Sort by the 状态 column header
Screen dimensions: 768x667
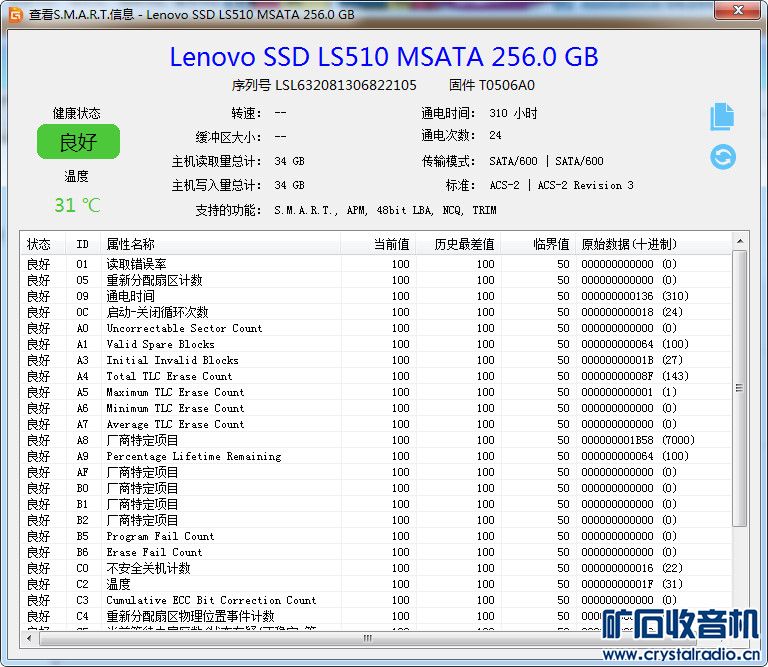pyautogui.click(x=39, y=244)
